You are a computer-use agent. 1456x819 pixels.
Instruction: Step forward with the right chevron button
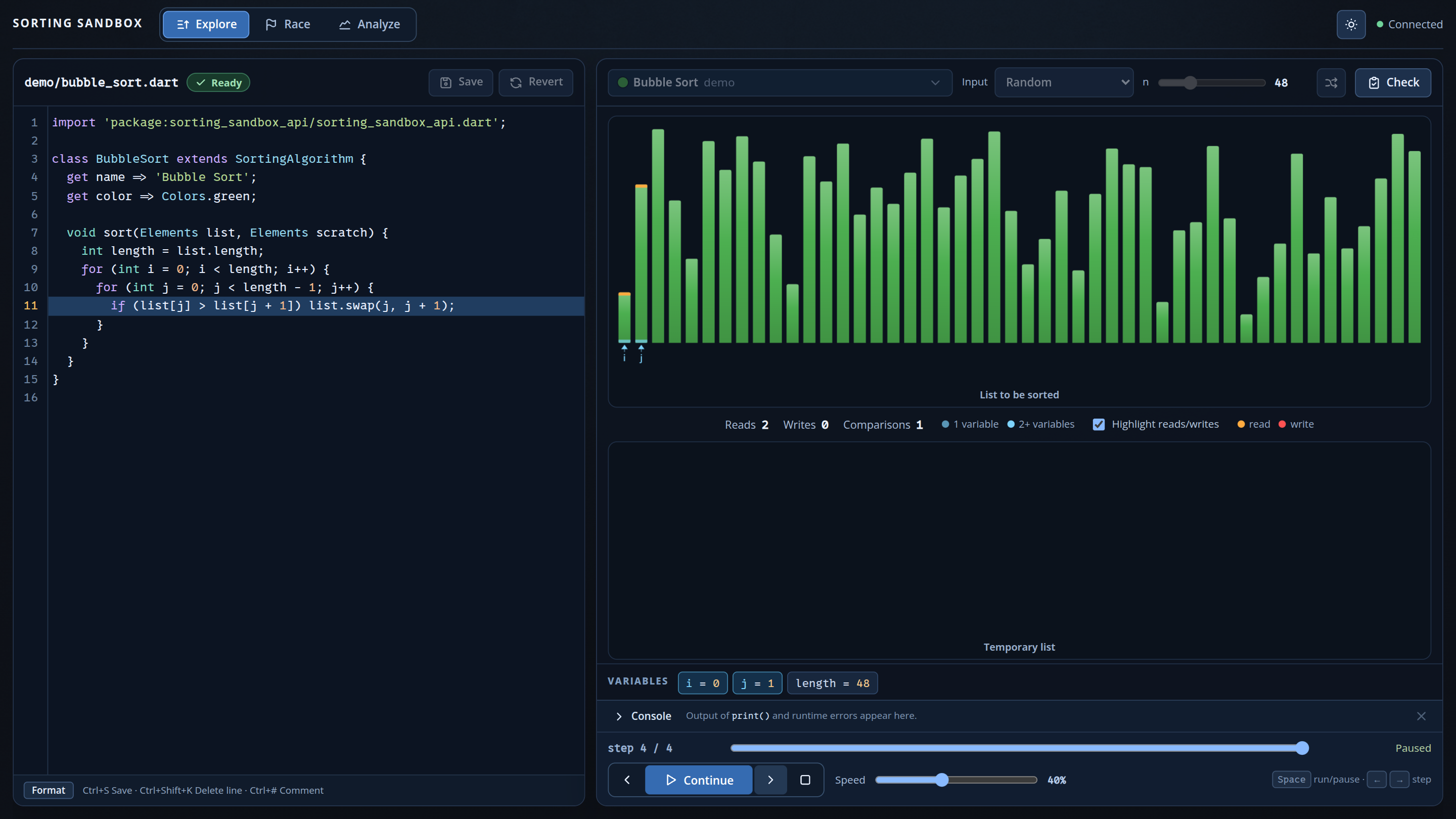pyautogui.click(x=770, y=780)
